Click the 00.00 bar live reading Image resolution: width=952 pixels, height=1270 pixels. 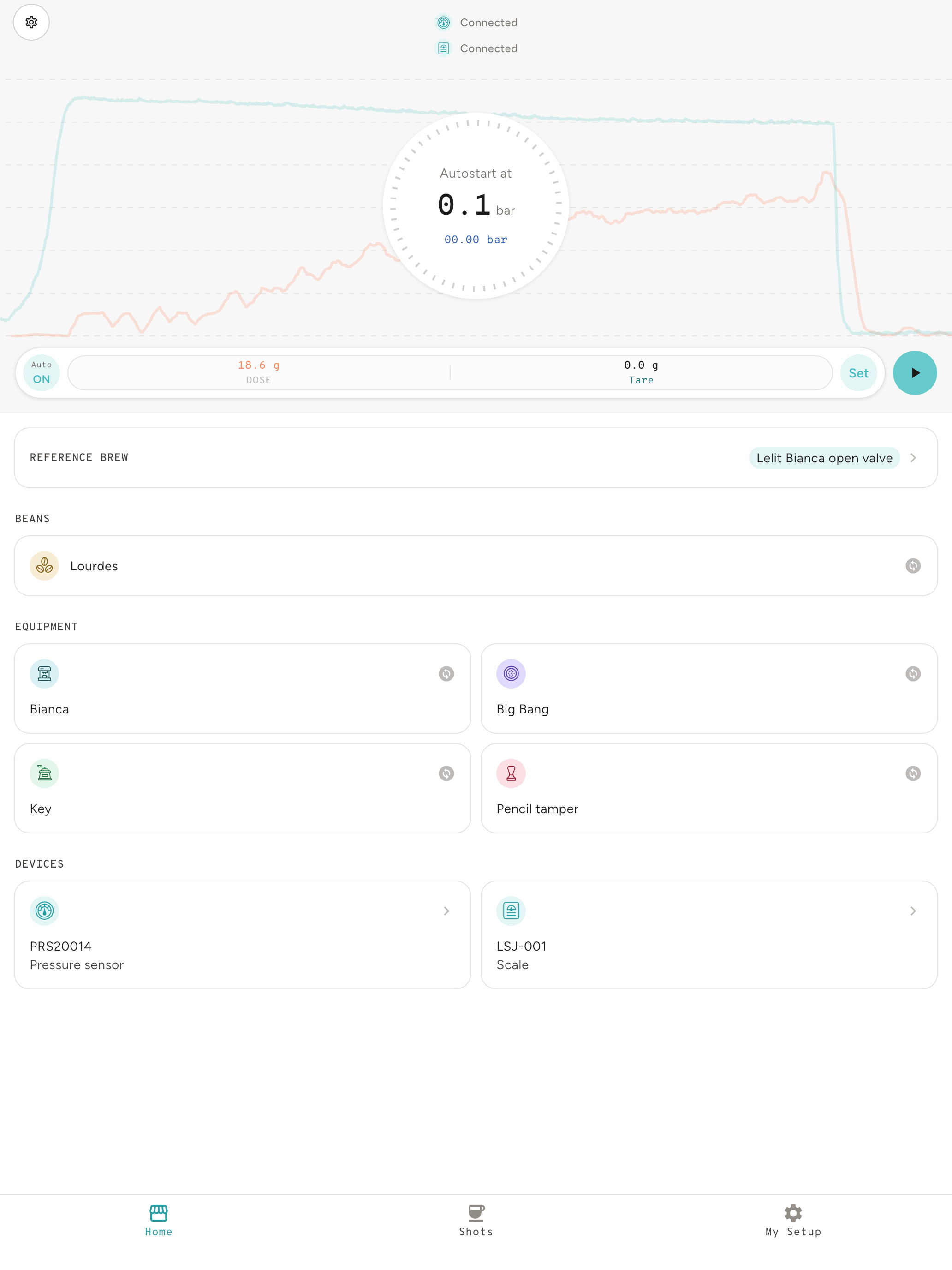click(x=476, y=240)
